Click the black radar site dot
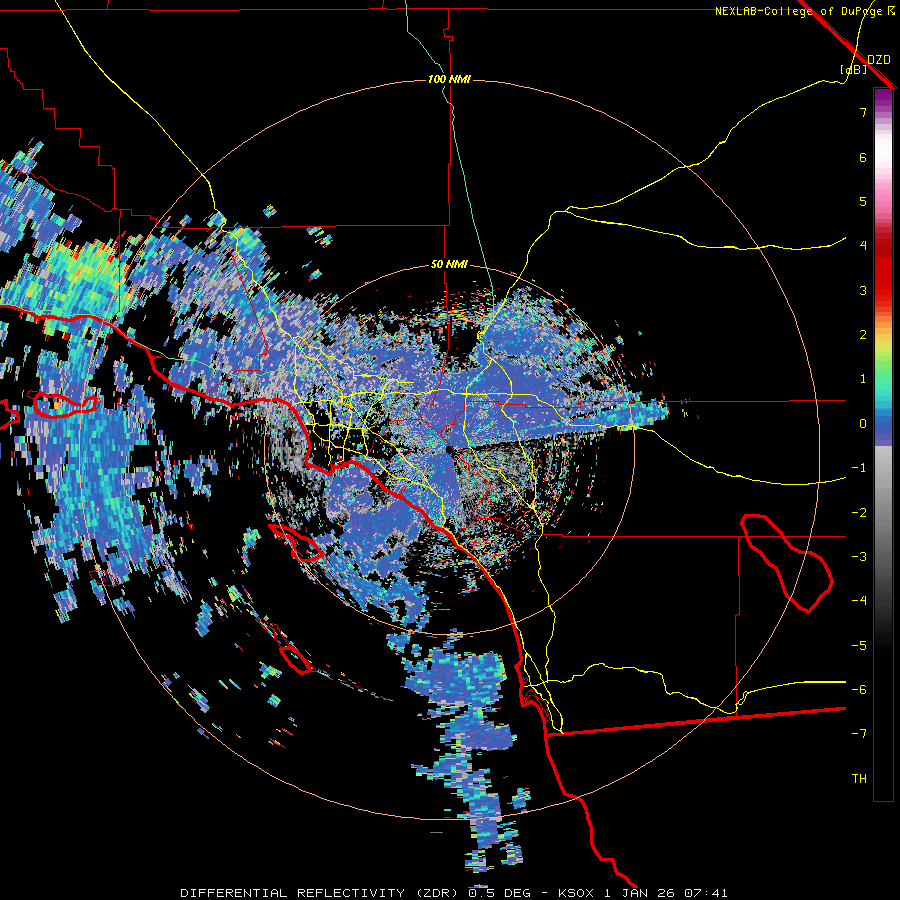 (449, 450)
